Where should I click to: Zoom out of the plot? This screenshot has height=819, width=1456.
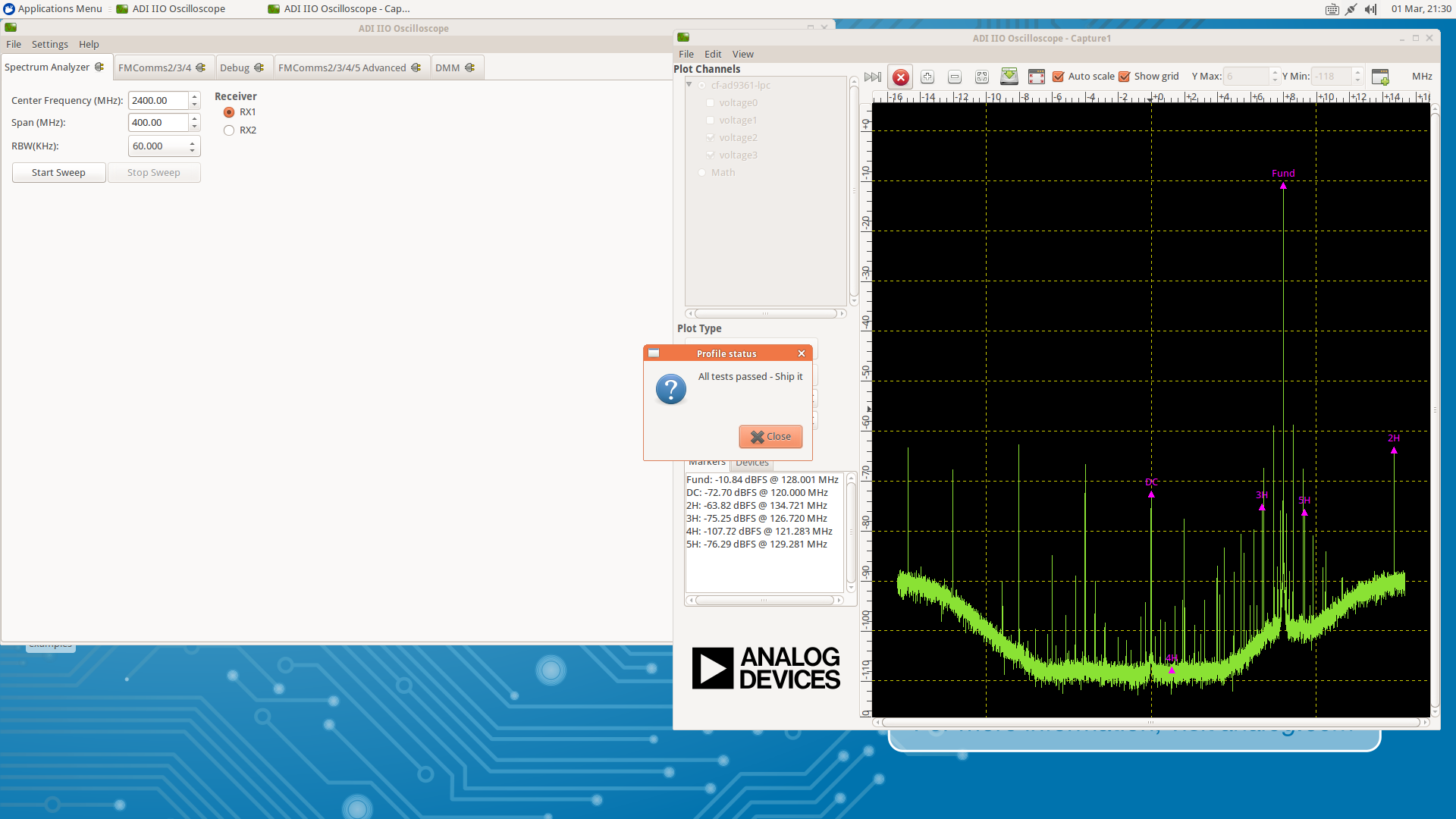pyautogui.click(x=955, y=77)
